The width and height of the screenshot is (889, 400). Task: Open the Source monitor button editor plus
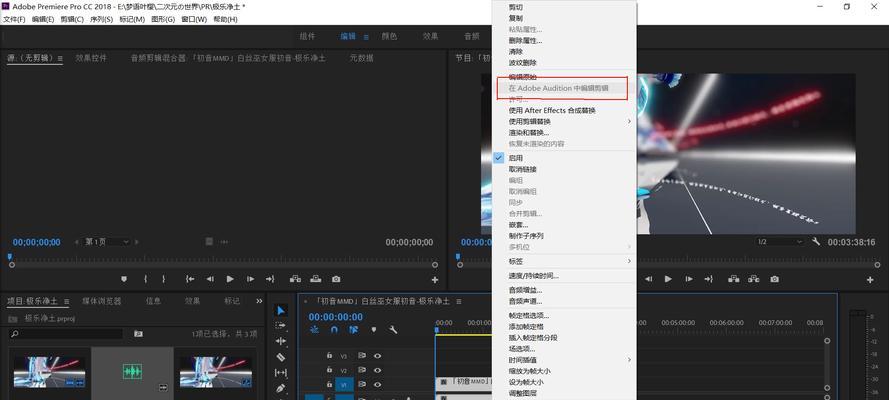[435, 280]
